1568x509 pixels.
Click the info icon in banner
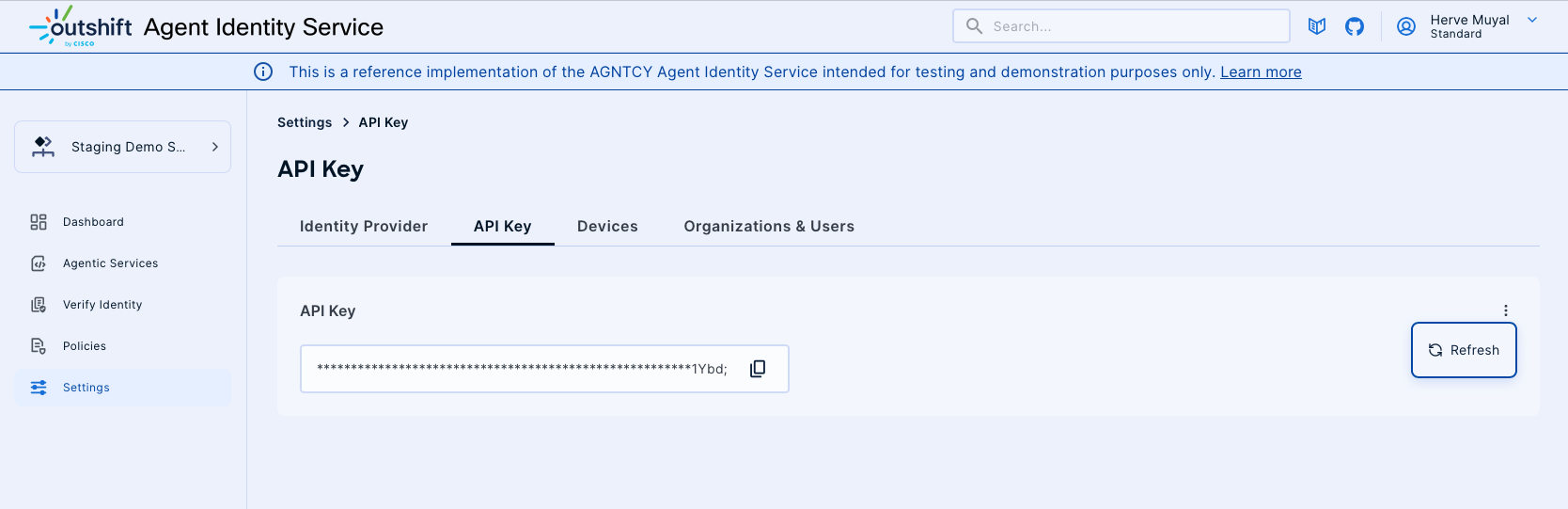(263, 72)
